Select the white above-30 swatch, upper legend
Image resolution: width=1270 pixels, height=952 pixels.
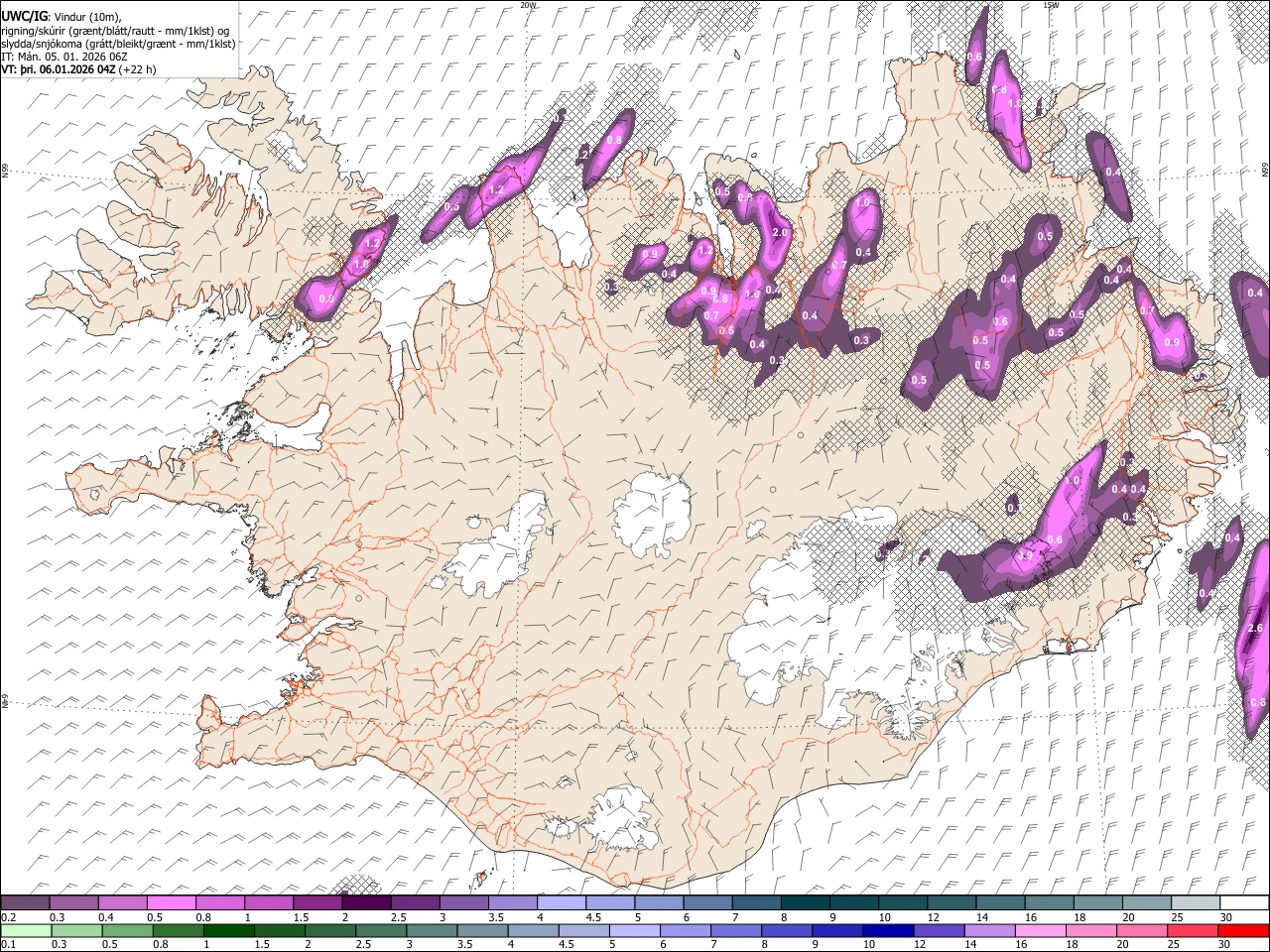(x=1243, y=902)
